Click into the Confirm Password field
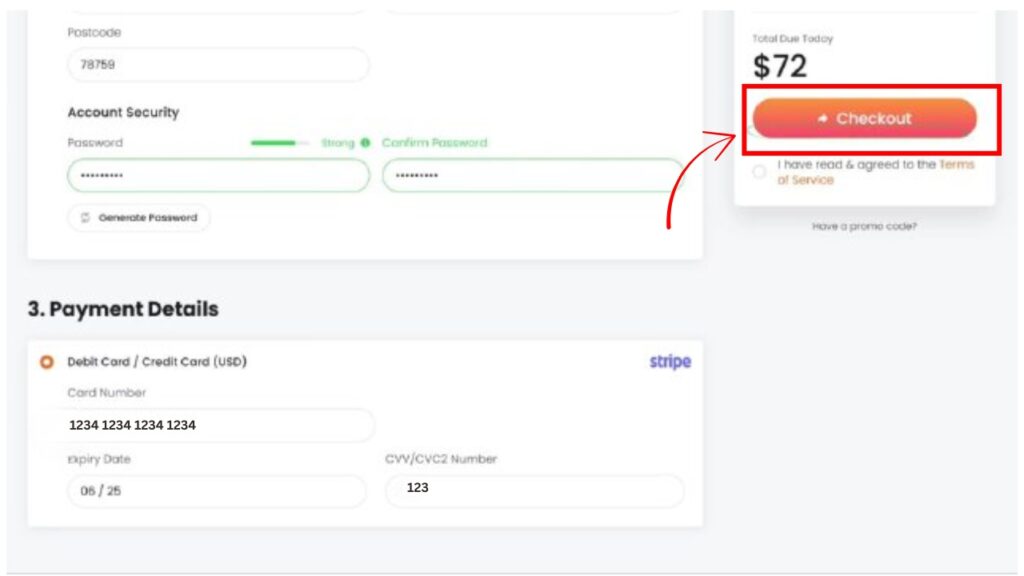Viewport: 1024px width, 576px height. [x=532, y=176]
